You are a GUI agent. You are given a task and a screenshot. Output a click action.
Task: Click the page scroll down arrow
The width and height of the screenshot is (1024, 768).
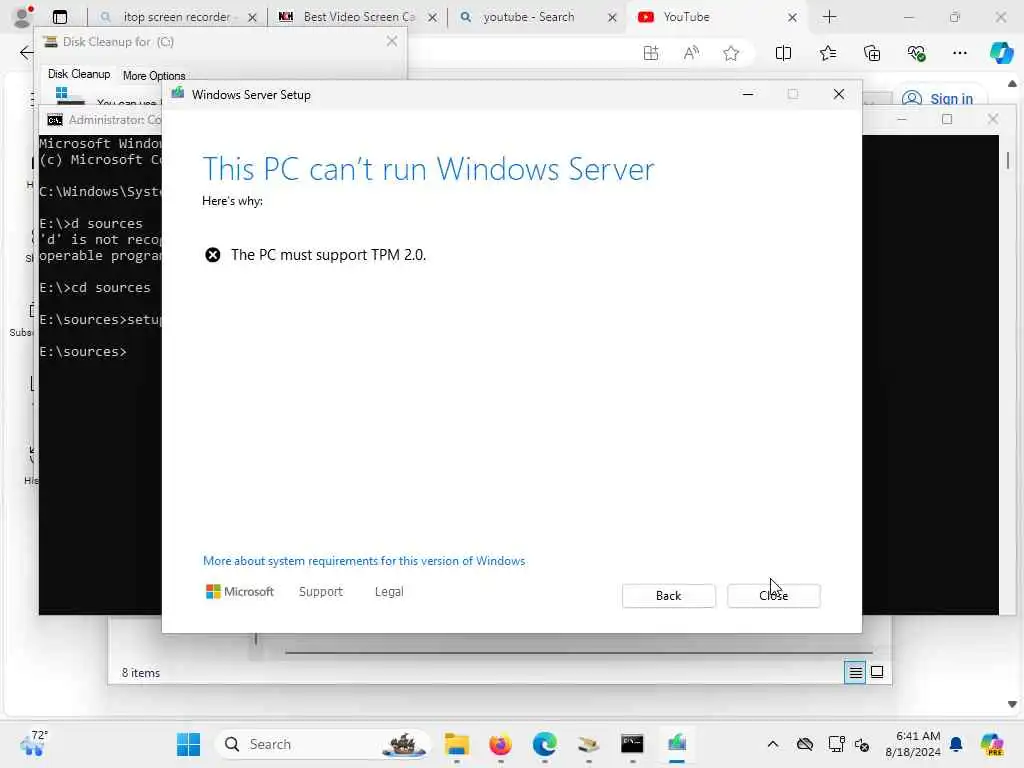click(x=1012, y=704)
